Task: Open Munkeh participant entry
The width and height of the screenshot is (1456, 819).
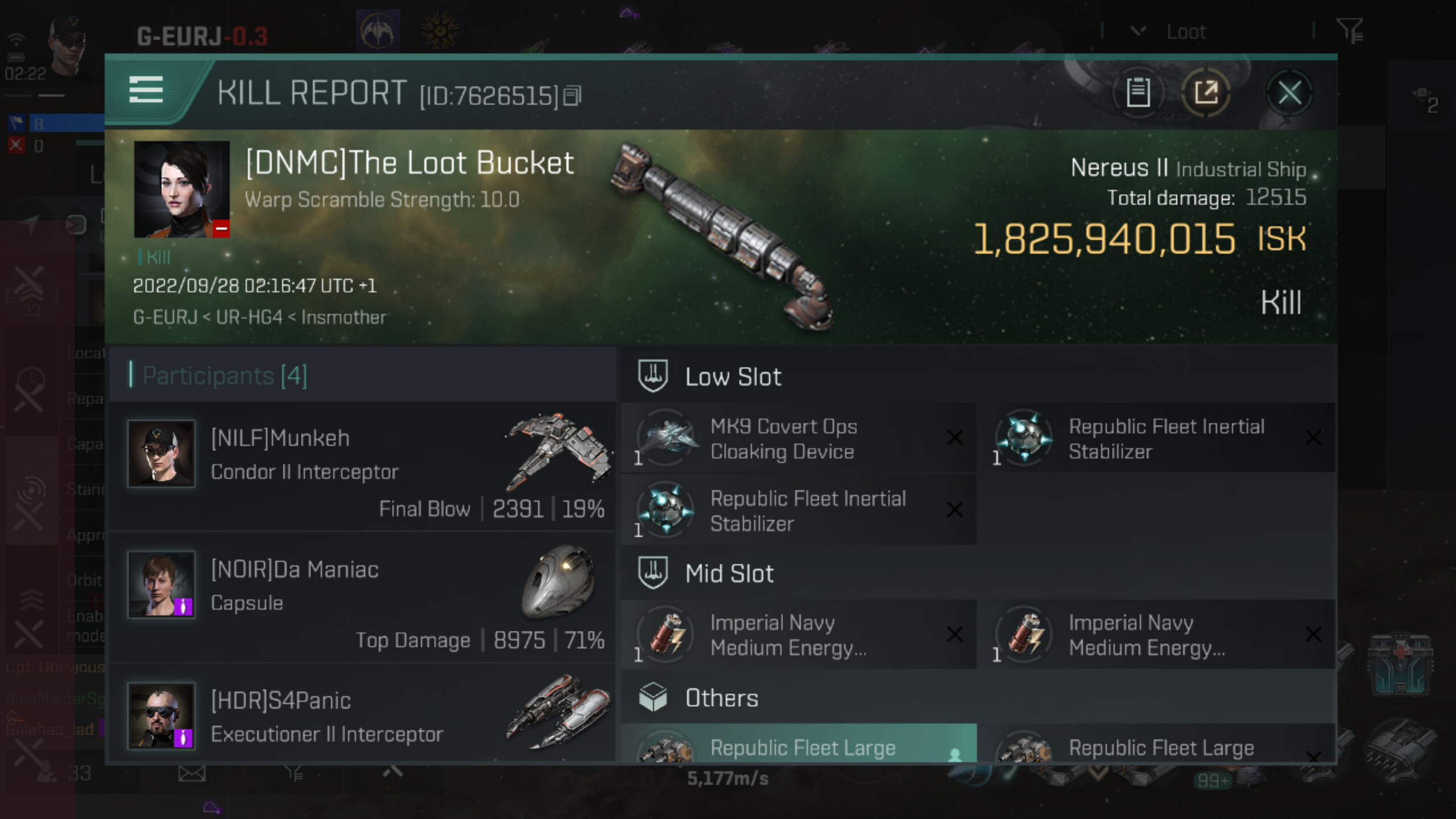Action: [x=362, y=466]
